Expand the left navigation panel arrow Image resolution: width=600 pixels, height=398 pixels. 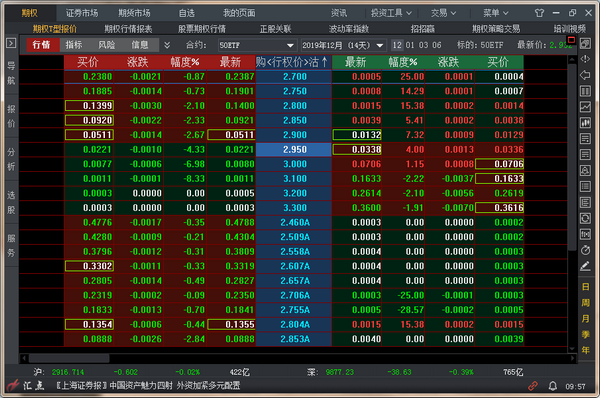pyautogui.click(x=11, y=43)
